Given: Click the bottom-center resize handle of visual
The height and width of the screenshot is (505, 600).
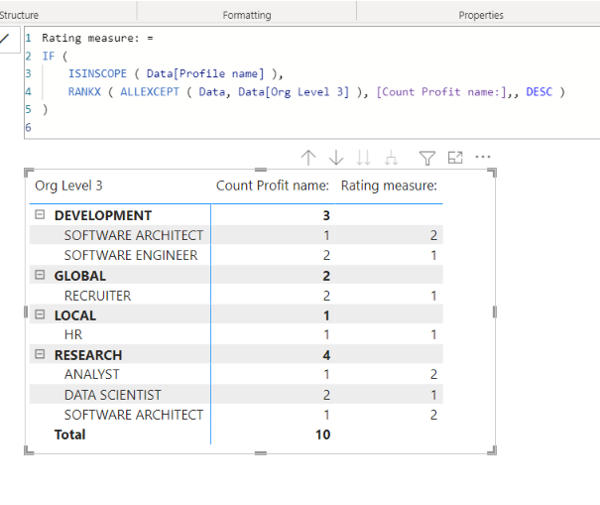Looking at the screenshot, I should 261,453.
